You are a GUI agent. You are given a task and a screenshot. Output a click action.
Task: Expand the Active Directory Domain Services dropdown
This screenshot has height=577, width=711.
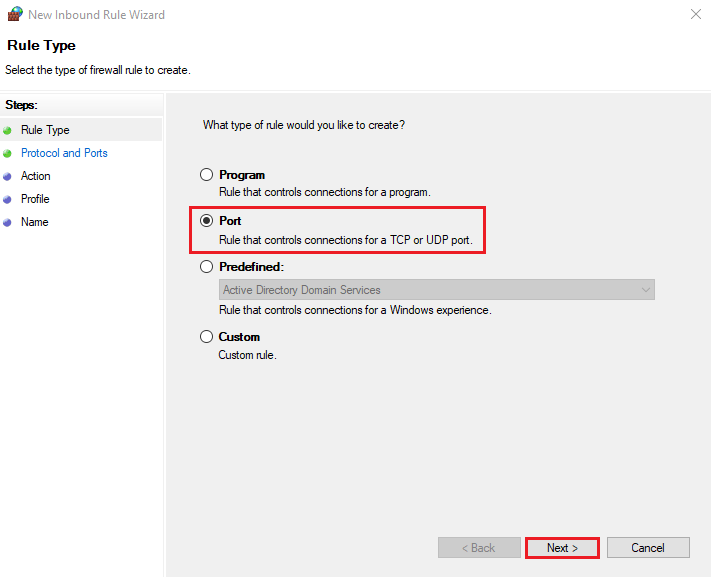pyautogui.click(x=436, y=290)
